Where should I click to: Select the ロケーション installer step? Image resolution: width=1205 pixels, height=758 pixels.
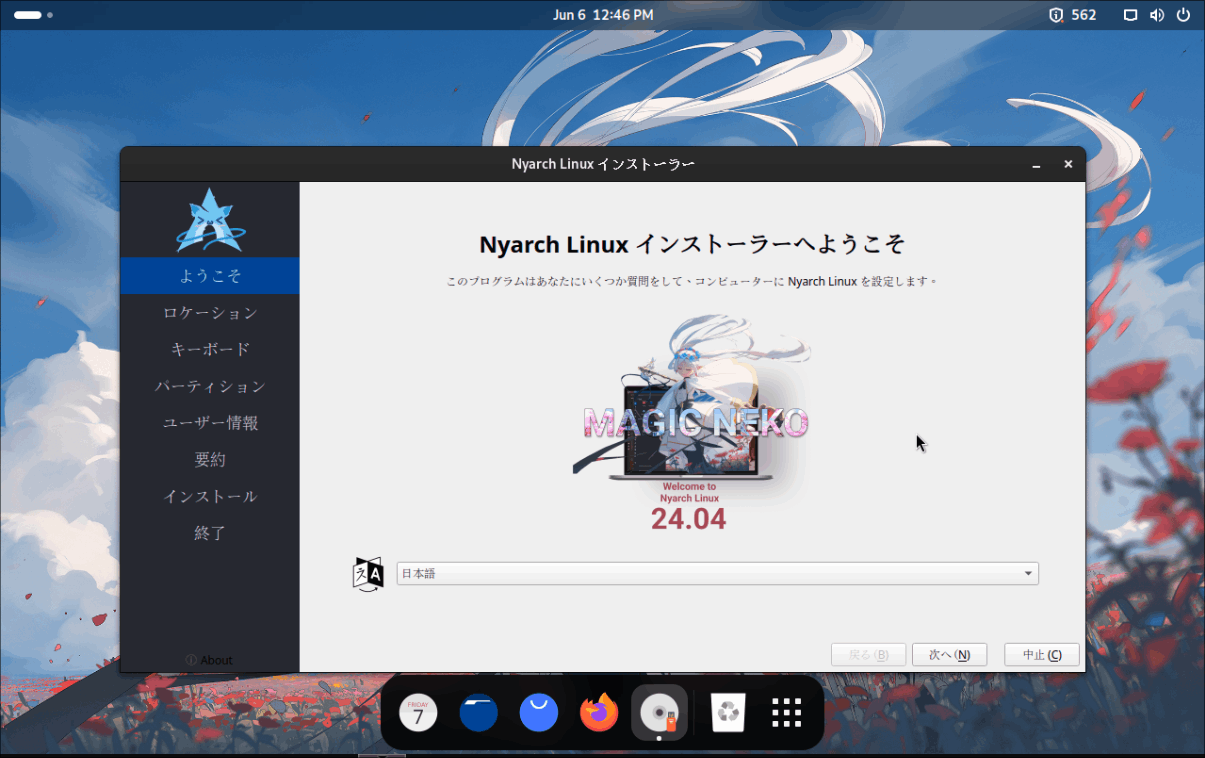tap(210, 312)
